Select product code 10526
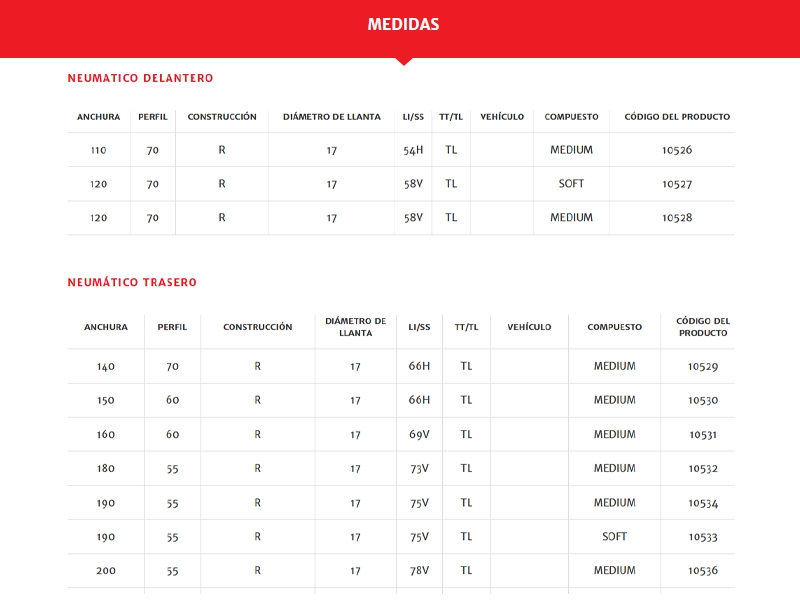This screenshot has height=600, width=800. tap(677, 150)
